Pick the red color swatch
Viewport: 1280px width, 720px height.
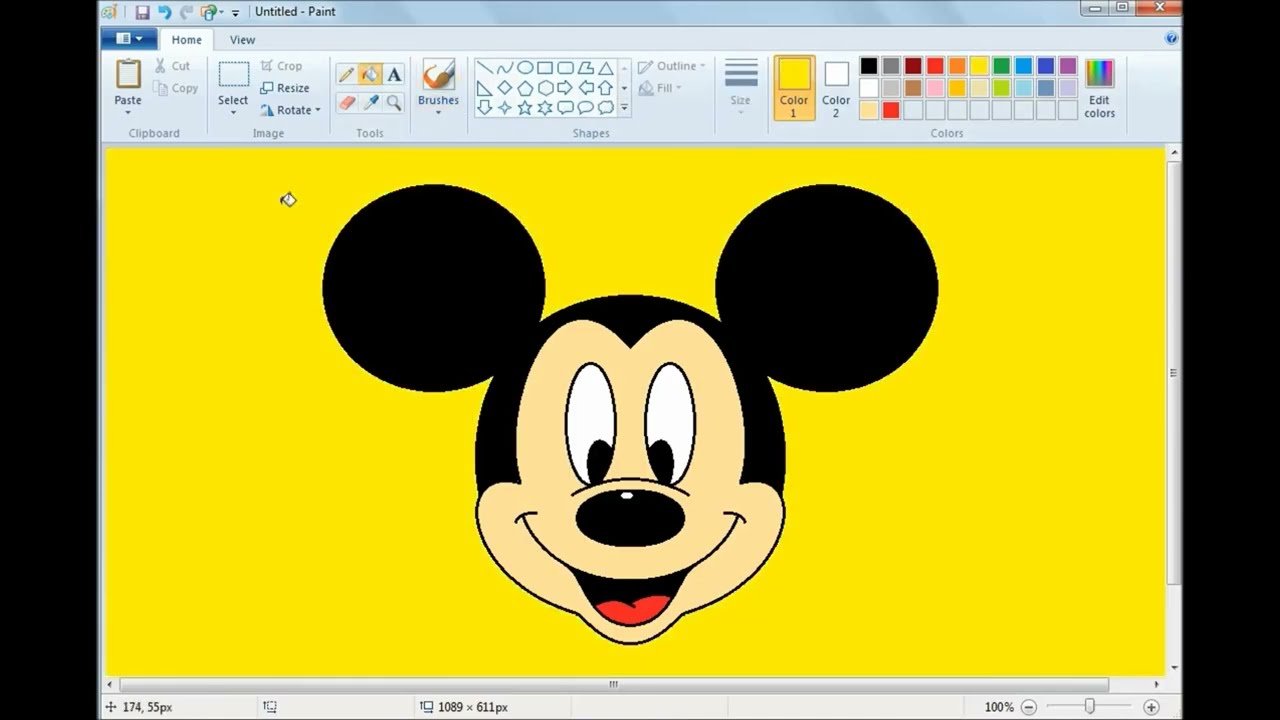[935, 66]
